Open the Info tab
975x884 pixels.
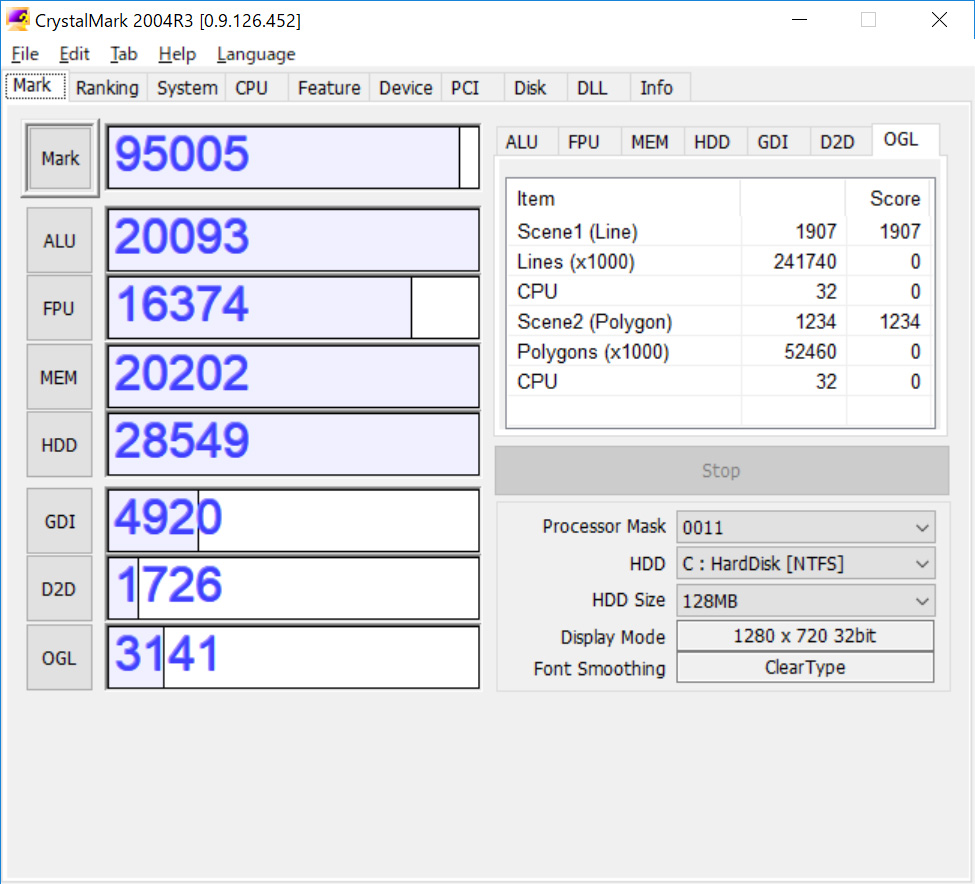(658, 88)
